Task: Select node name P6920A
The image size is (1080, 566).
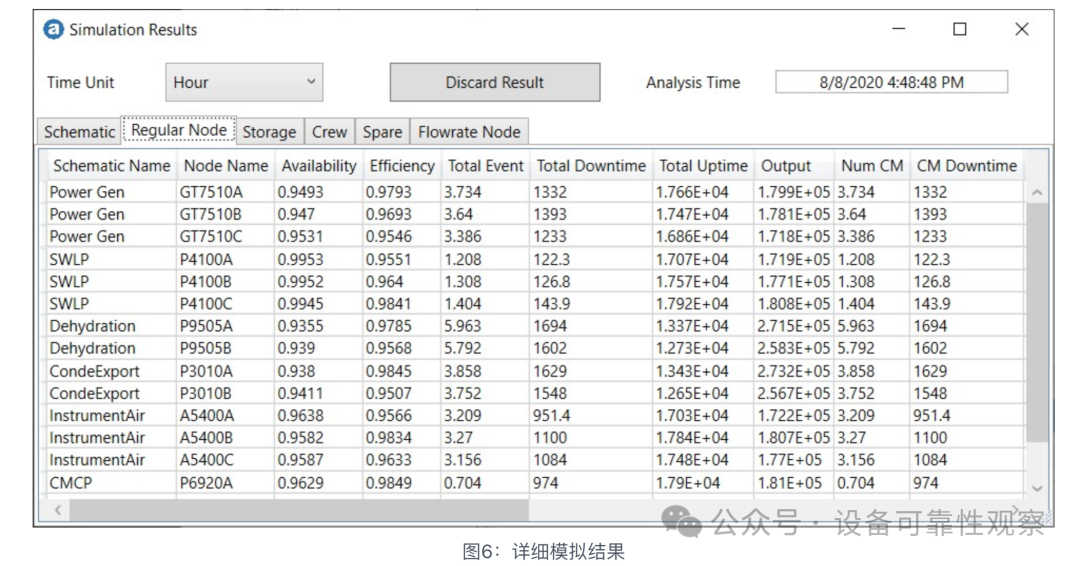Action: [206, 483]
